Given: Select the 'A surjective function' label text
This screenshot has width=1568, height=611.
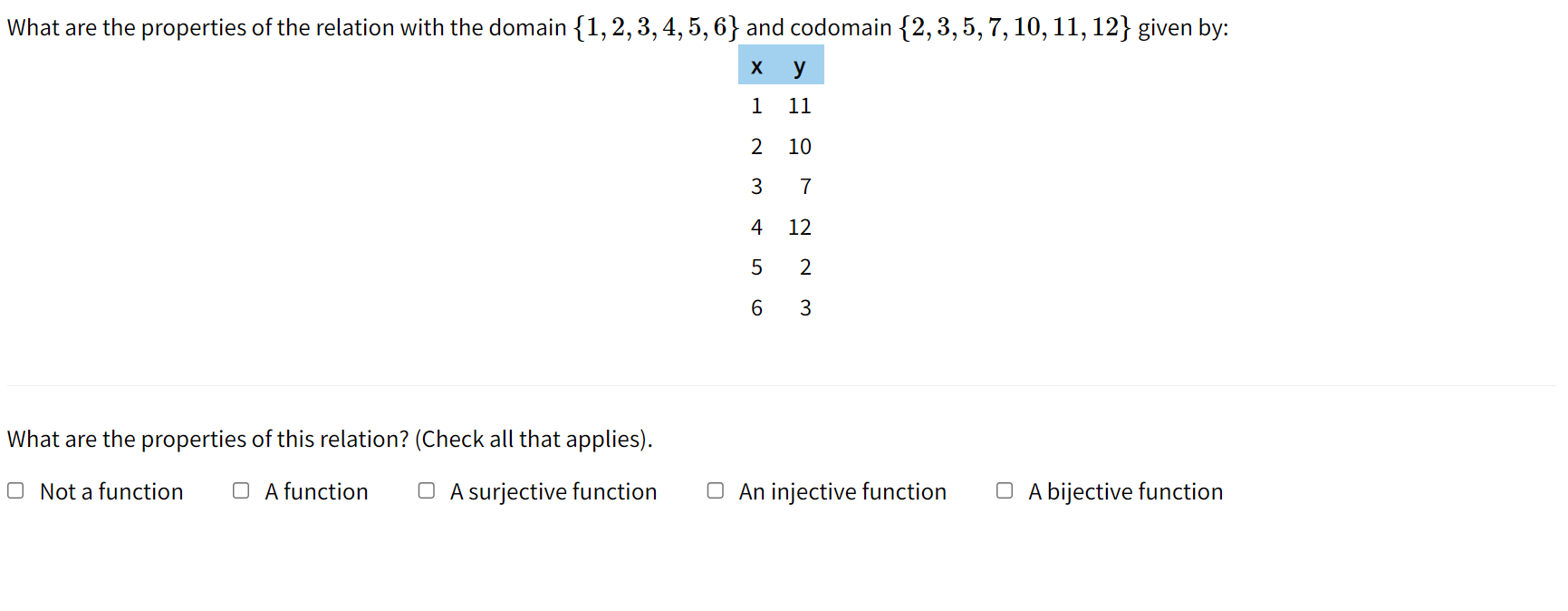Looking at the screenshot, I should coord(553,492).
